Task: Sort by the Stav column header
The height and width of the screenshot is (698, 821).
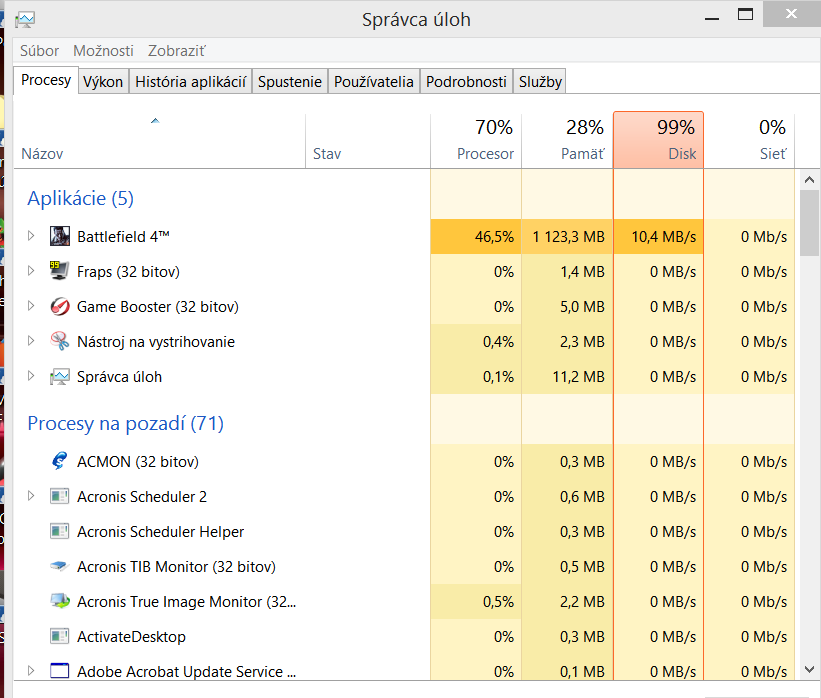Action: point(368,140)
